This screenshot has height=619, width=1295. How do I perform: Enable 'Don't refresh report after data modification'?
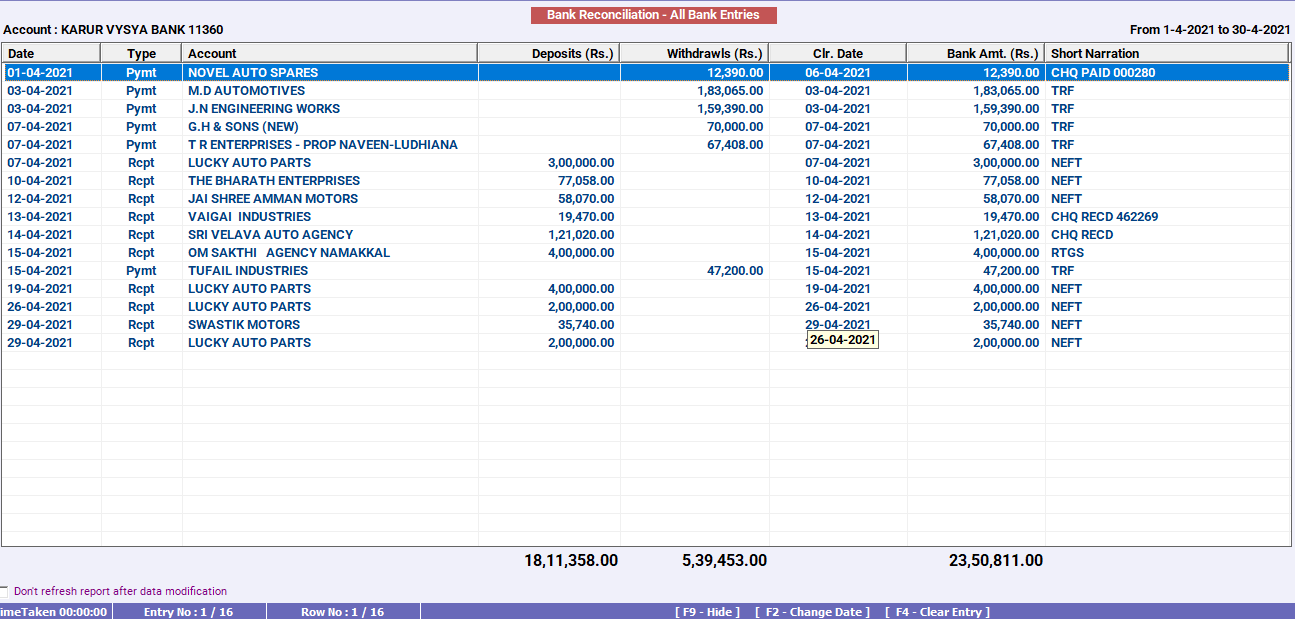coord(8,590)
